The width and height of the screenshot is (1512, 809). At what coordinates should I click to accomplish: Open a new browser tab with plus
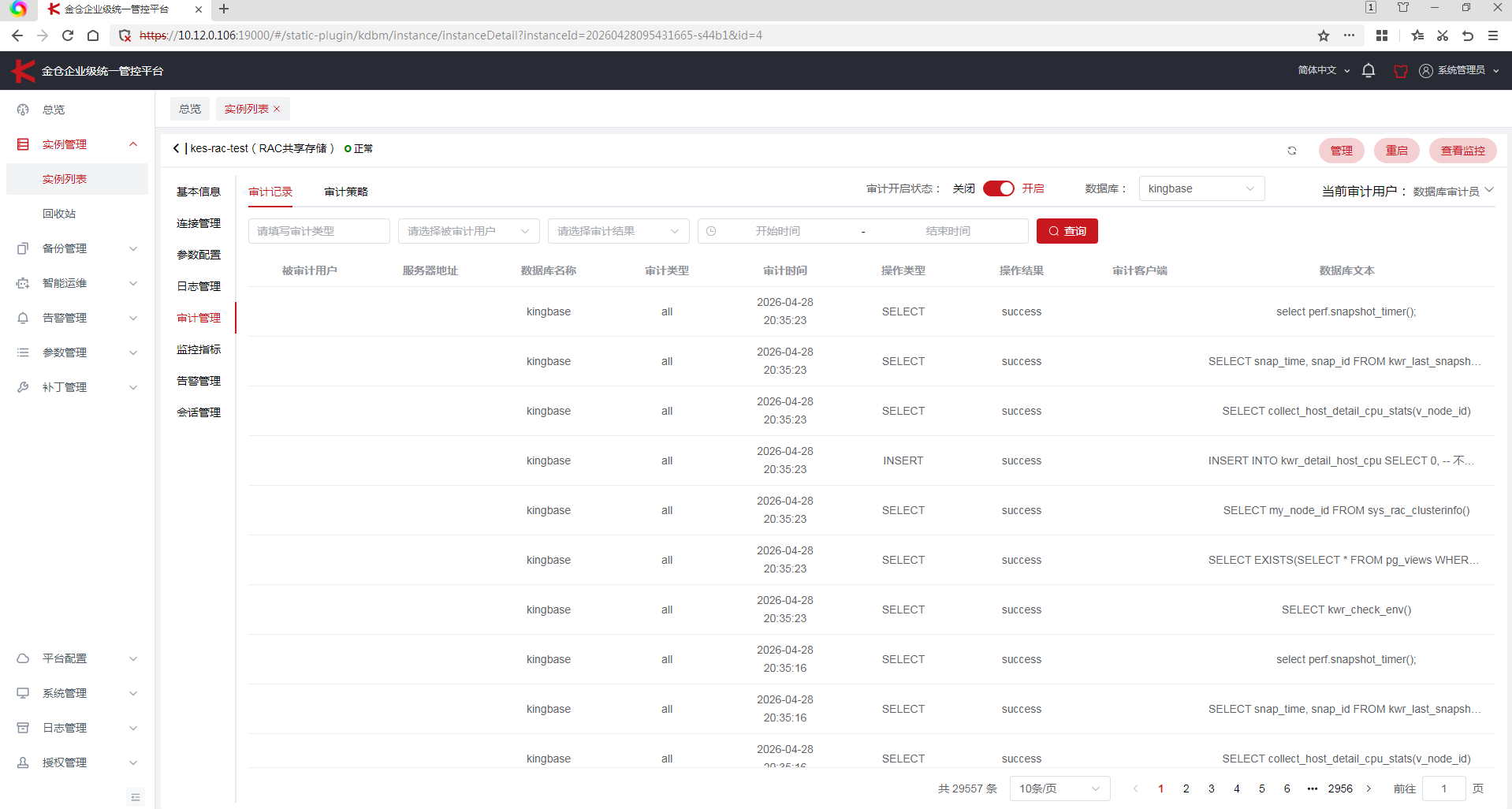[224, 9]
